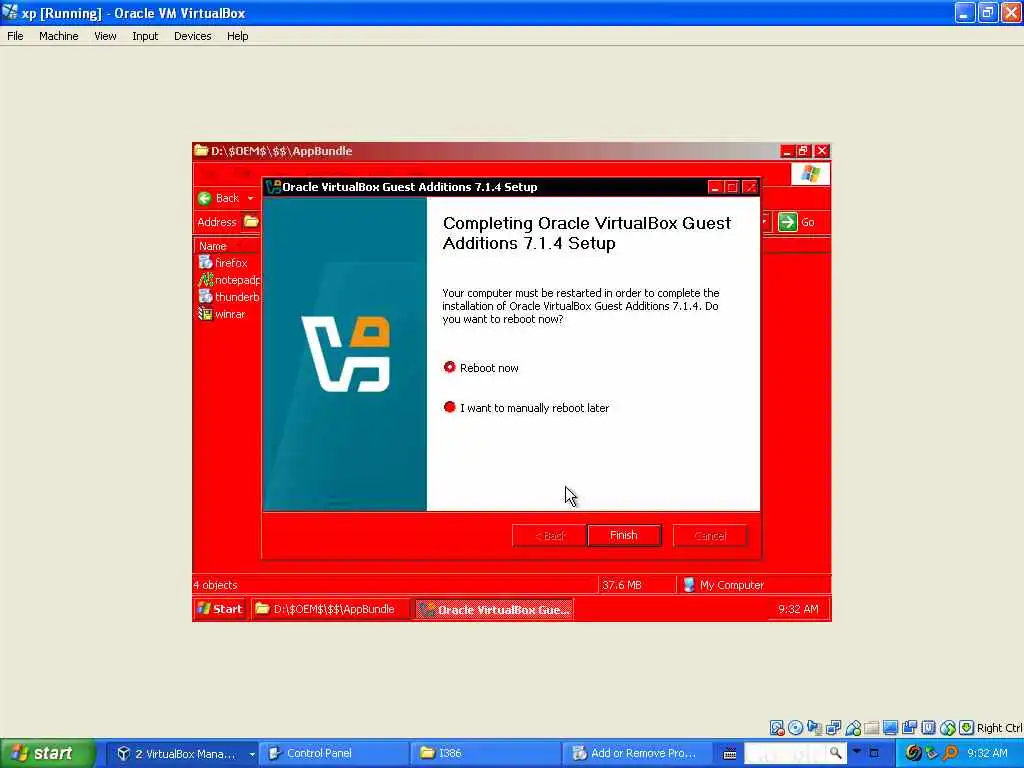Click the audio status icon

click(x=814, y=728)
